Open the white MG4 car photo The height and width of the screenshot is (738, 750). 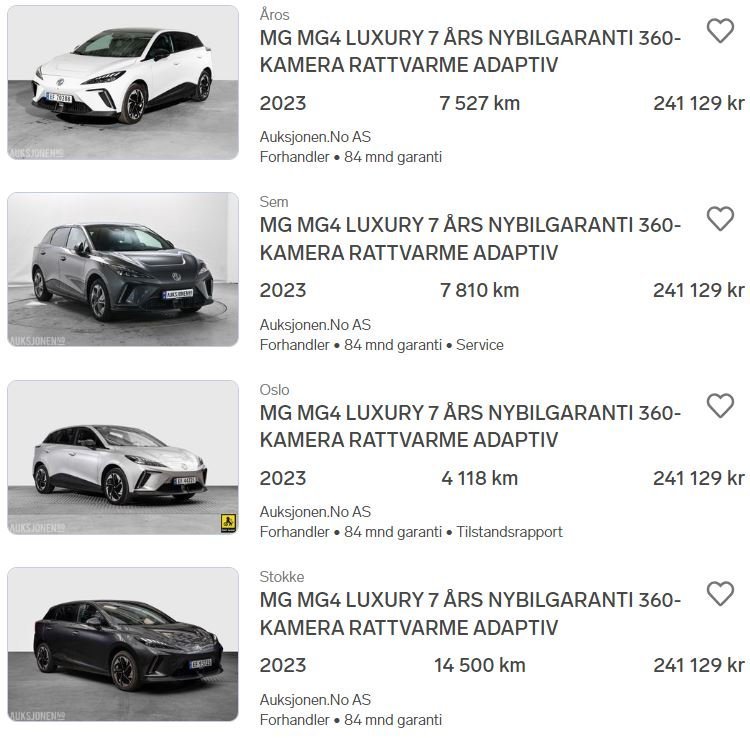123,82
